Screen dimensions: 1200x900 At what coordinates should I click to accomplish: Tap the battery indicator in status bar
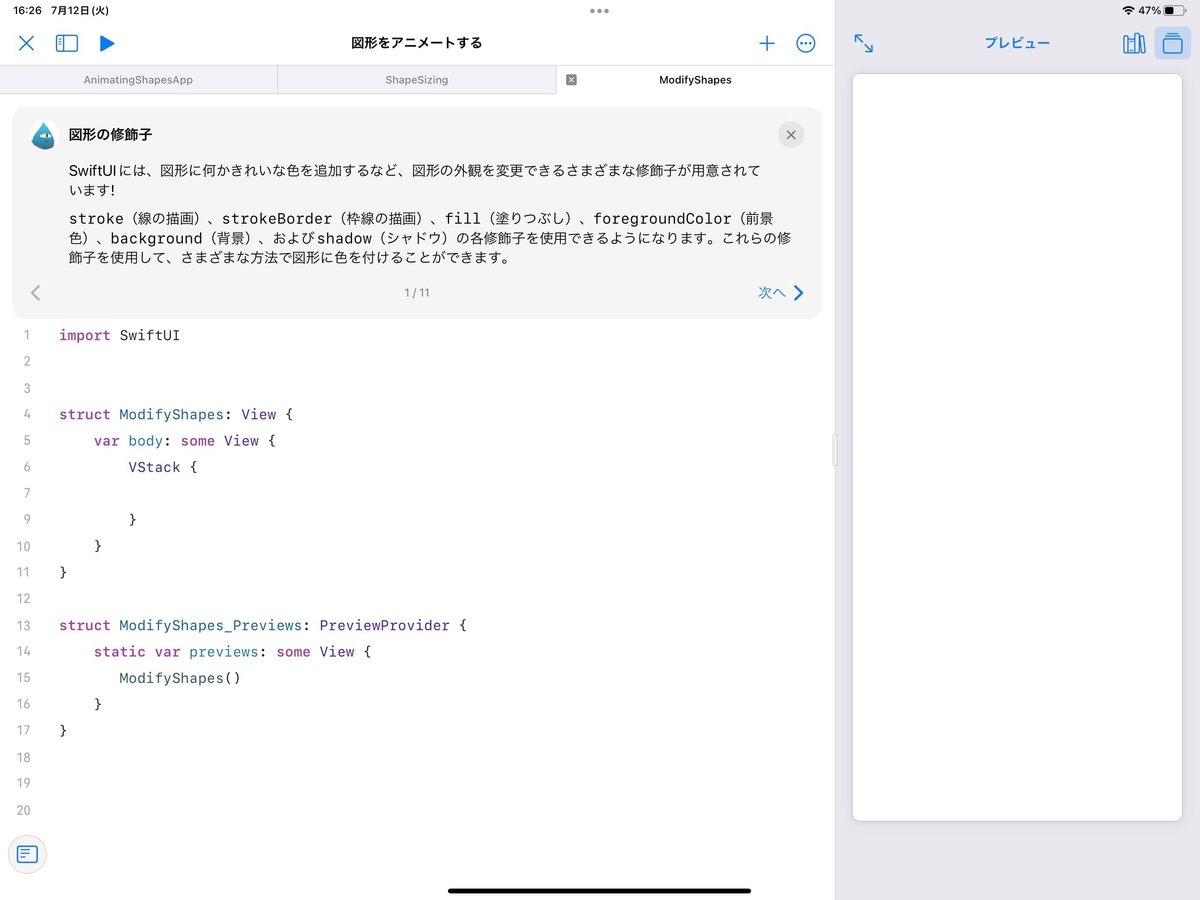coord(1174,10)
